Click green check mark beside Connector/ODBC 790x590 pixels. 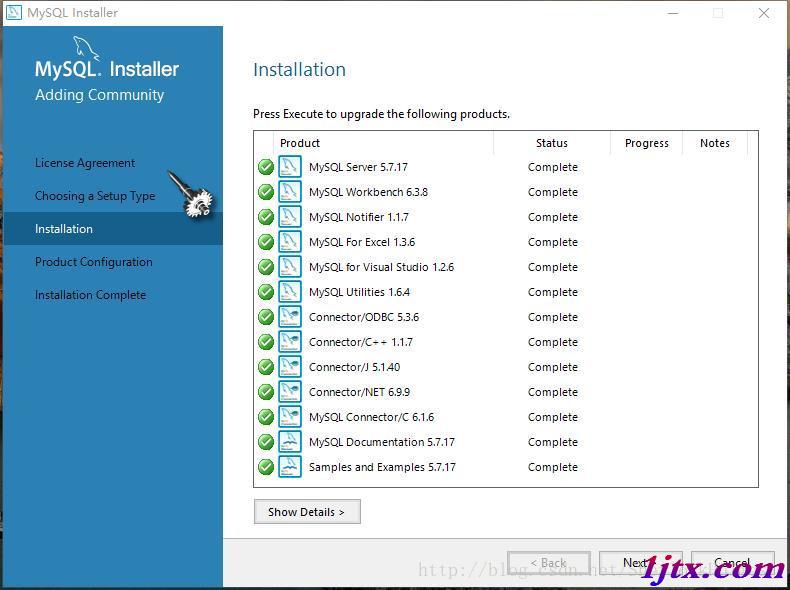[266, 317]
